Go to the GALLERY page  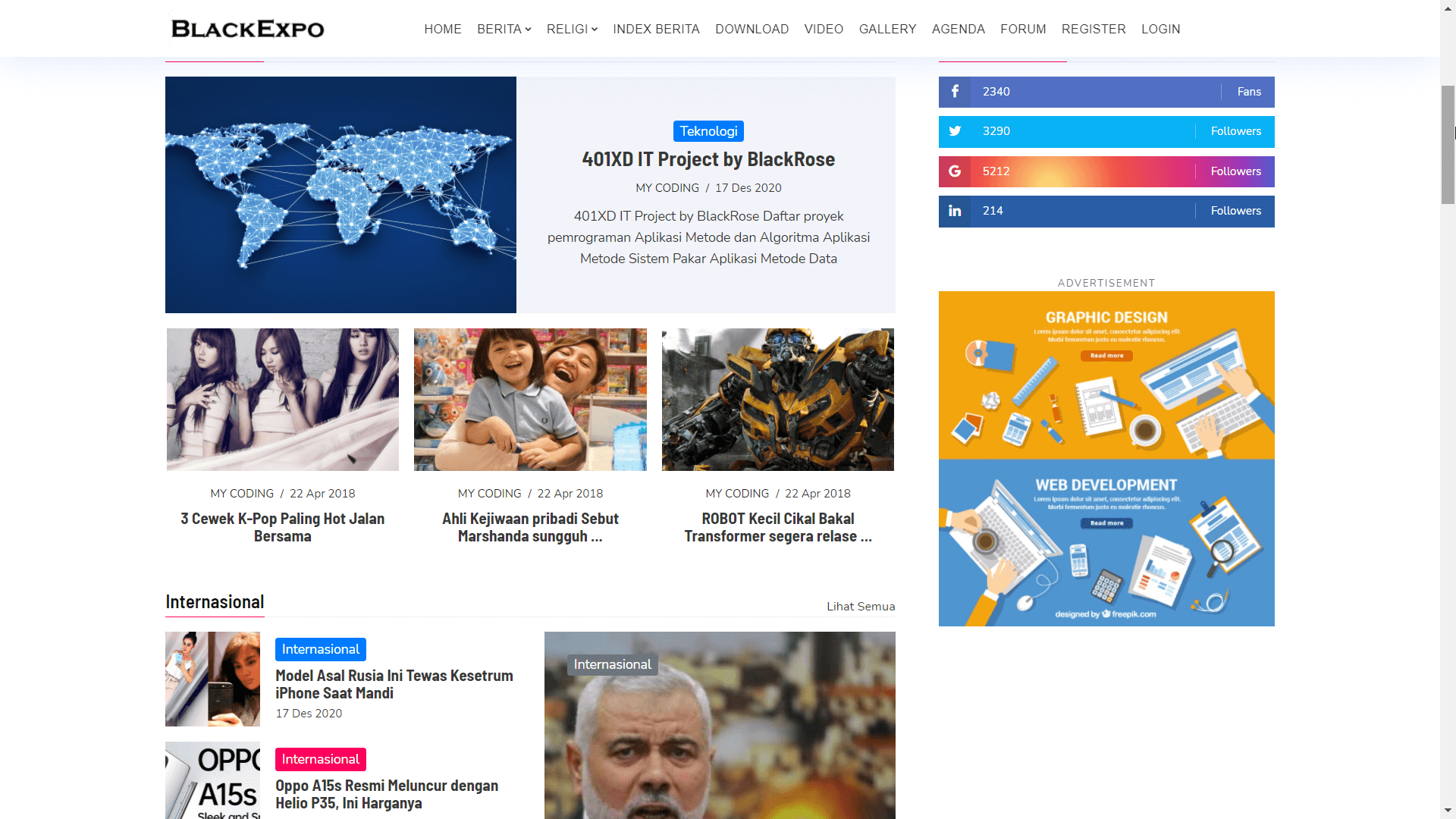point(887,29)
